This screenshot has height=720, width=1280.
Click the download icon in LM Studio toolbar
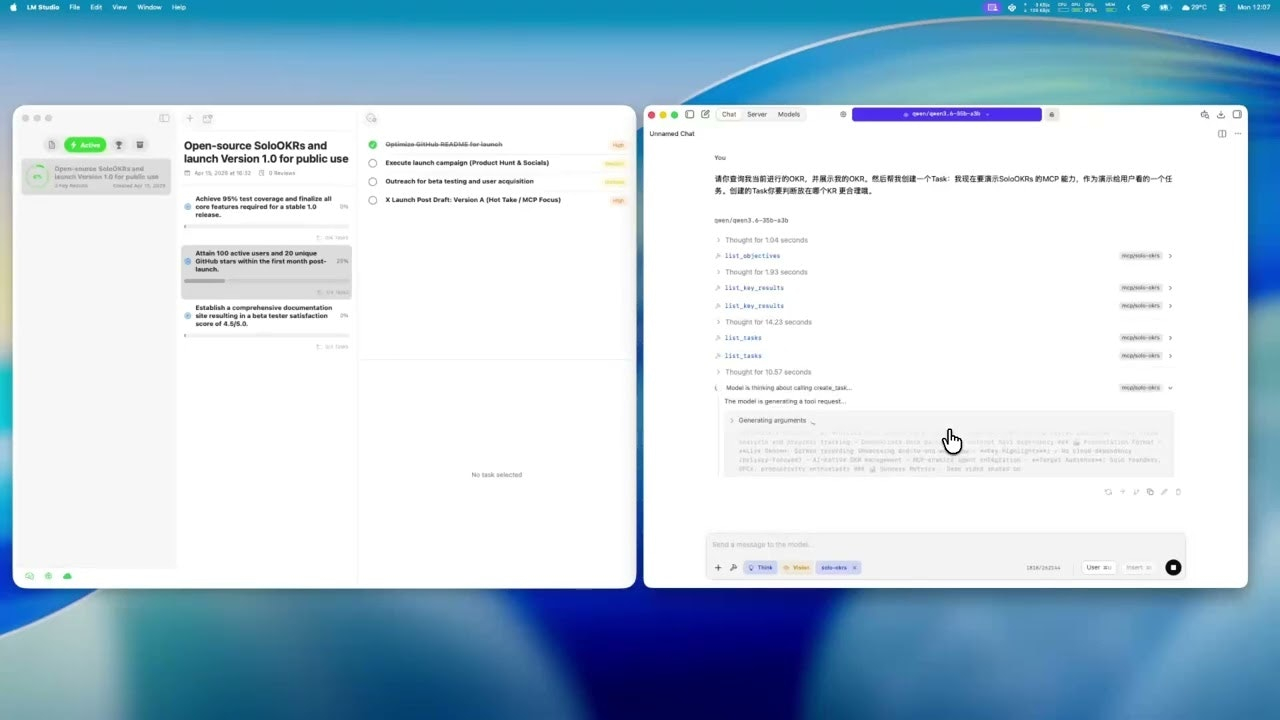(1221, 115)
